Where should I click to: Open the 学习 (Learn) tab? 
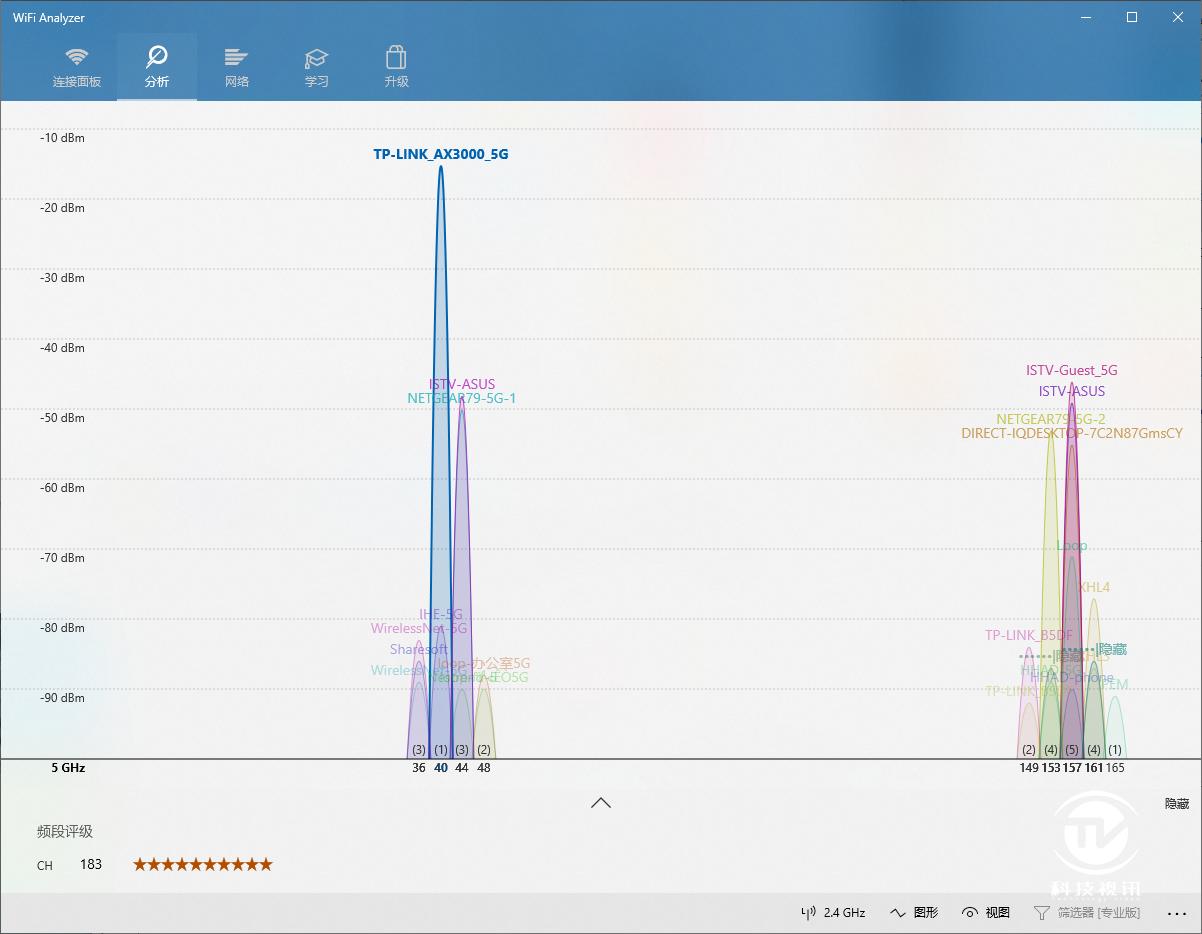[317, 67]
